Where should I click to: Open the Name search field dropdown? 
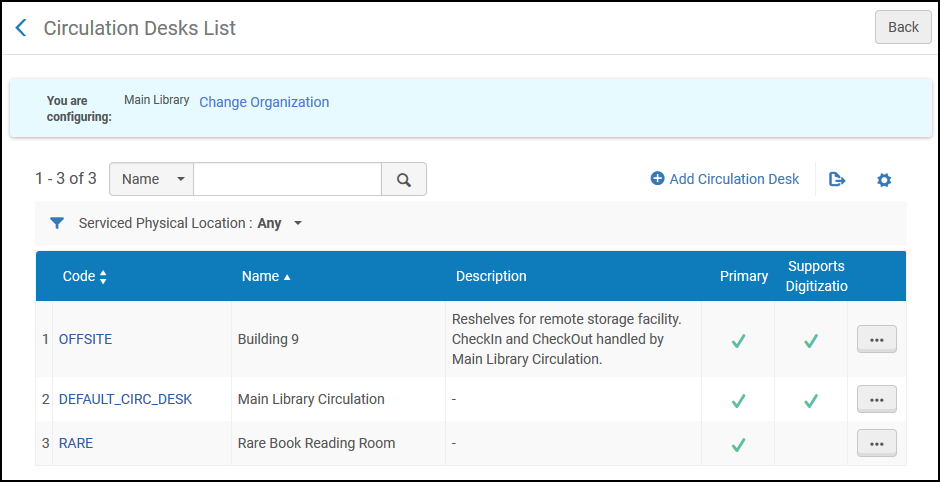click(x=152, y=179)
